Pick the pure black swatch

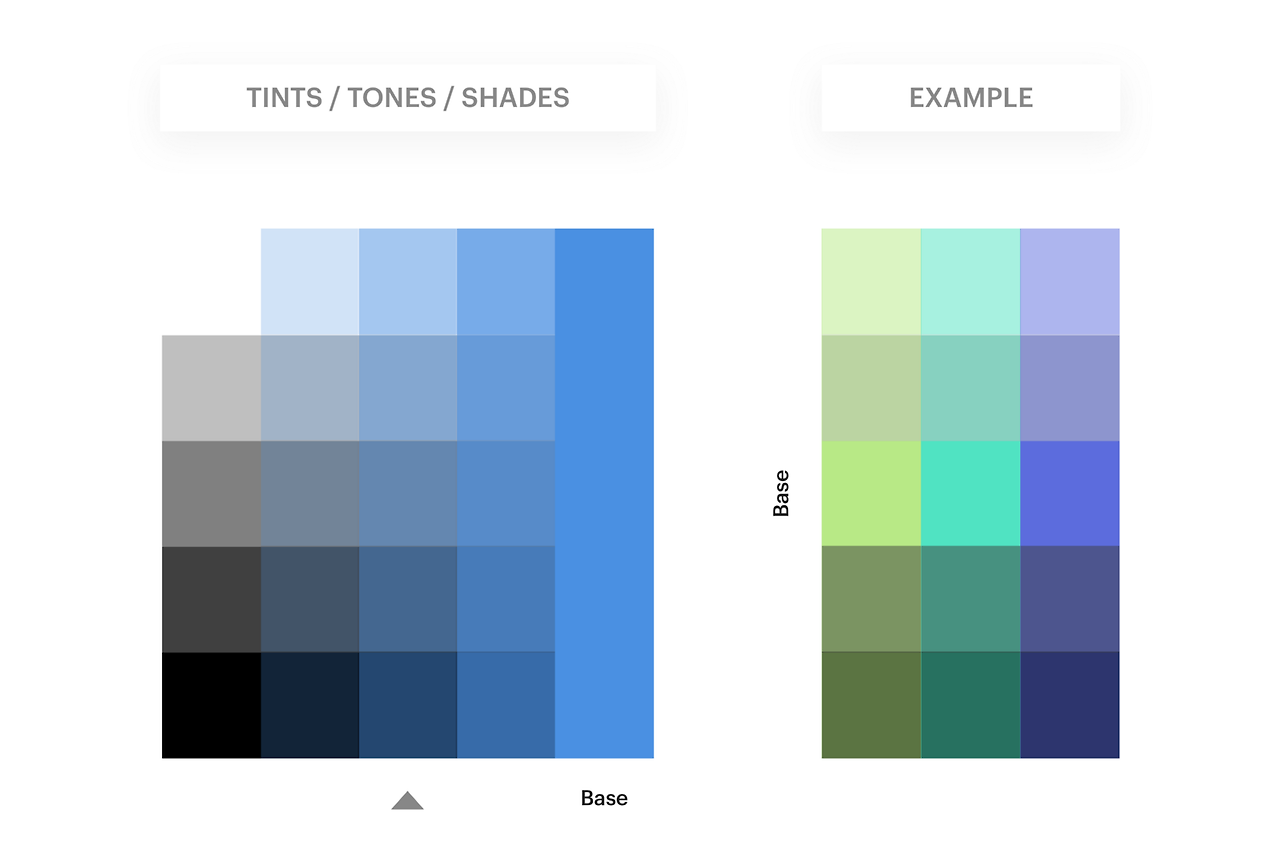211,705
